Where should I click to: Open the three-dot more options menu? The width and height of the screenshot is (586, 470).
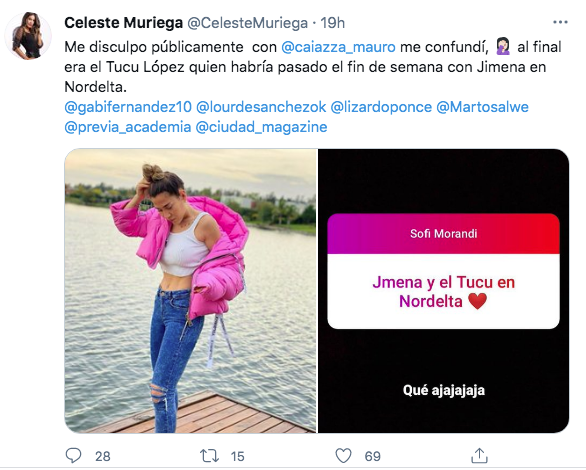pyautogui.click(x=560, y=23)
